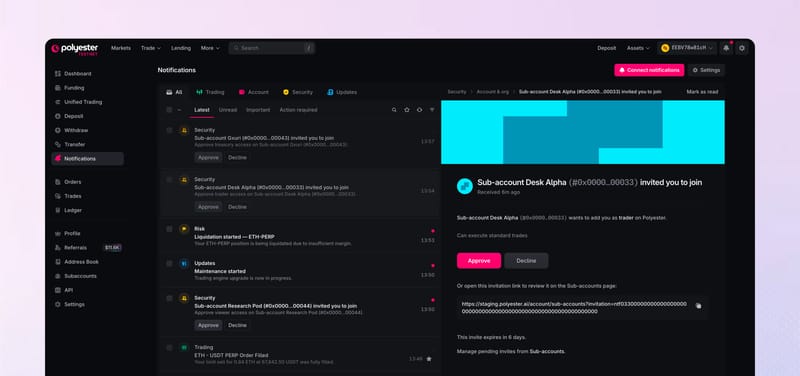The image size is (800, 376).
Task: Open Lending in the top navigation
Action: tap(181, 48)
